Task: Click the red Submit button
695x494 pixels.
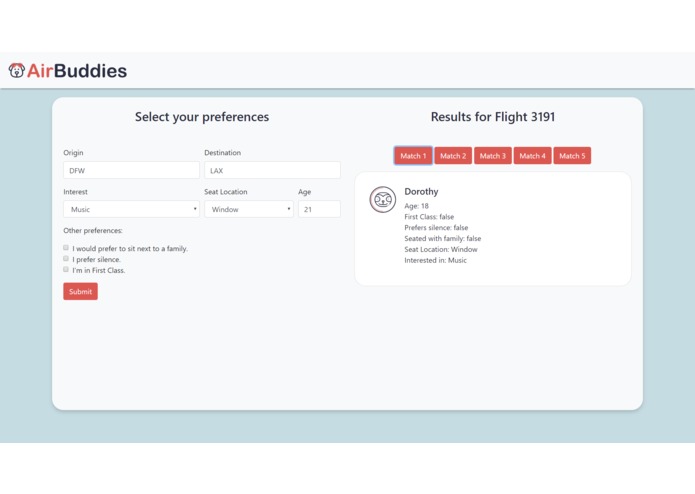Action: (x=80, y=292)
